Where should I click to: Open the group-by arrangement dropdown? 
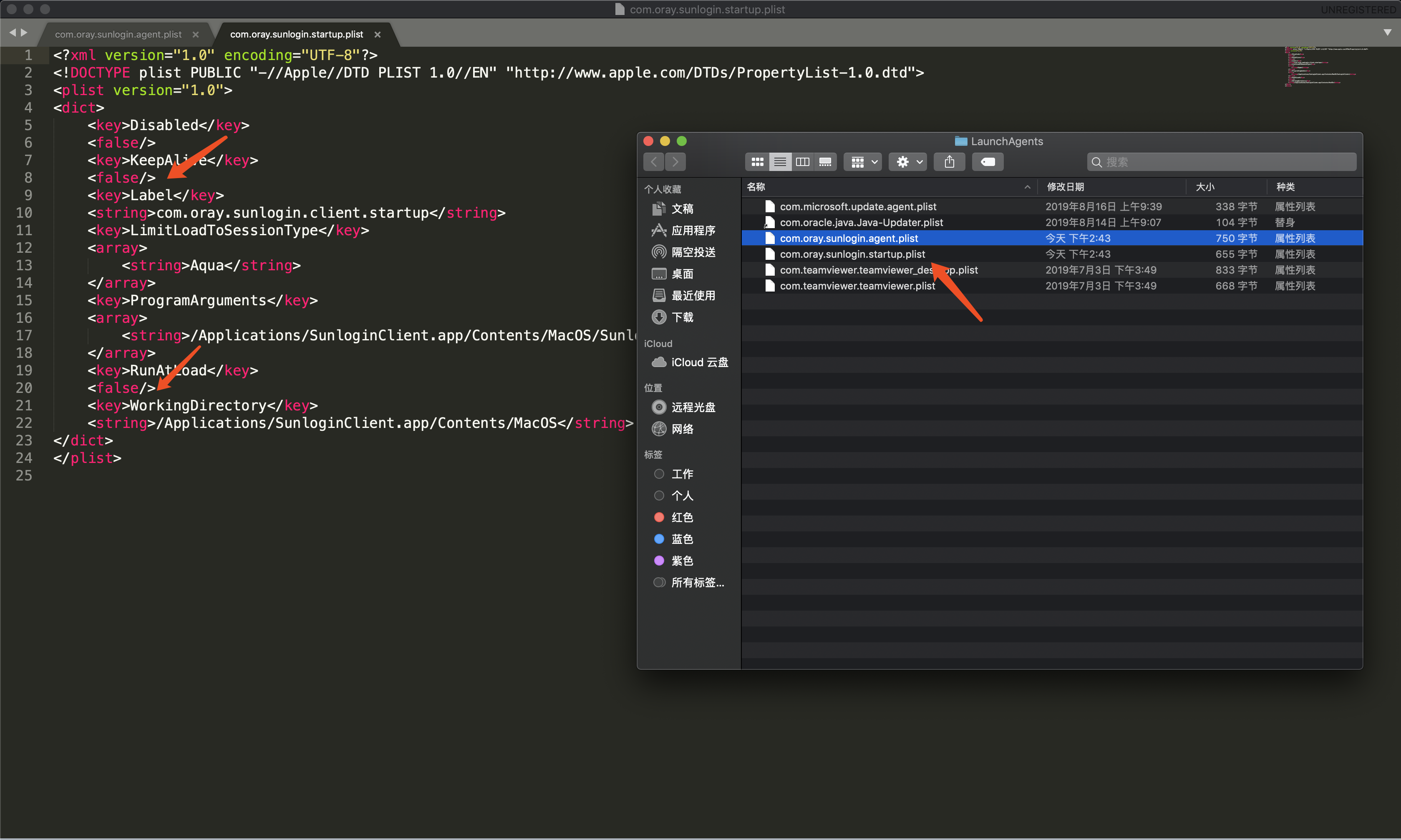[x=863, y=162]
